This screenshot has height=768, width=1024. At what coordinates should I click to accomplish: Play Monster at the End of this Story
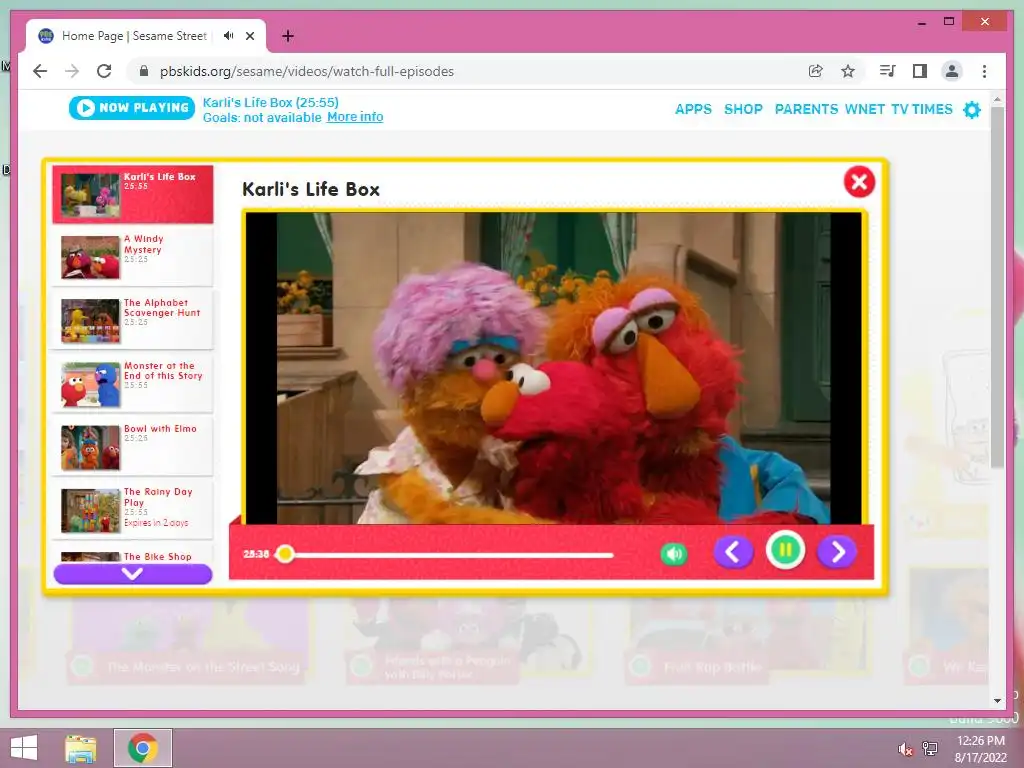[133, 383]
